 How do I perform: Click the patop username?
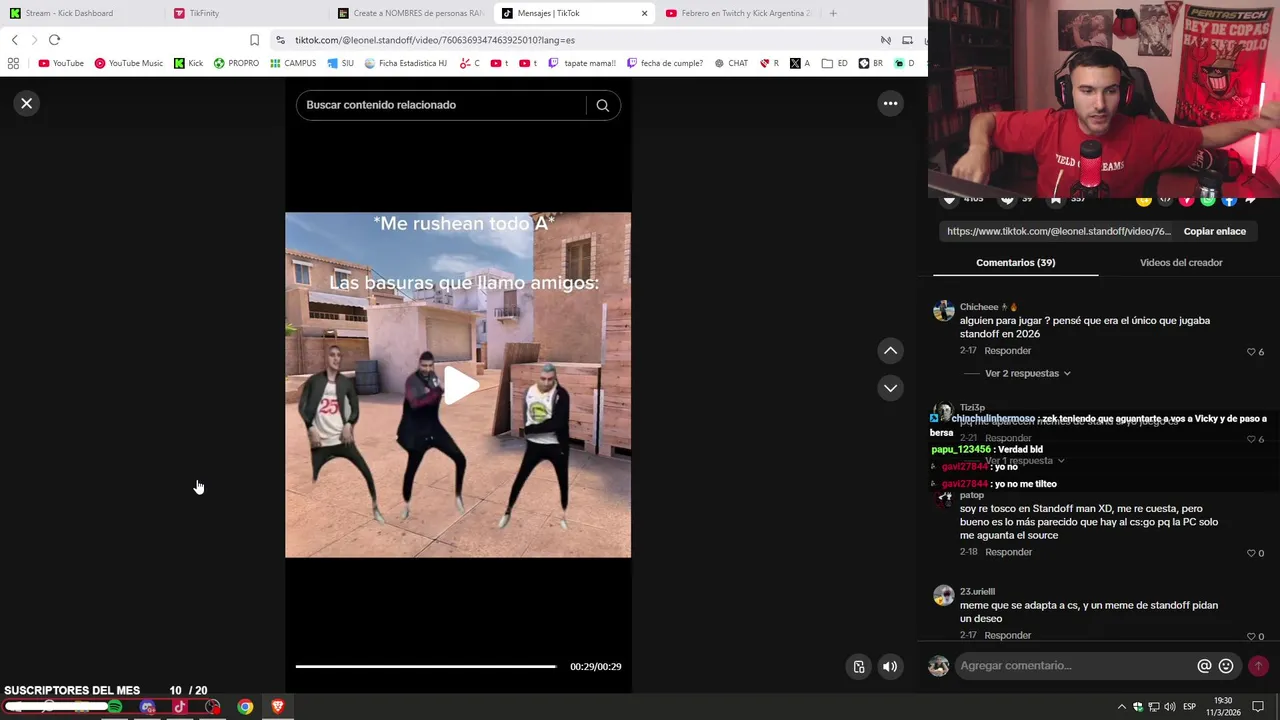pos(972,495)
